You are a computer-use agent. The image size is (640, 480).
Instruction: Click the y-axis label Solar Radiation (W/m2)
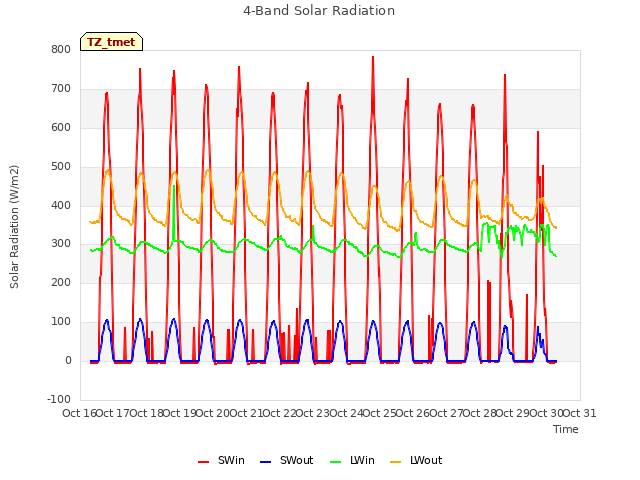coord(14,227)
